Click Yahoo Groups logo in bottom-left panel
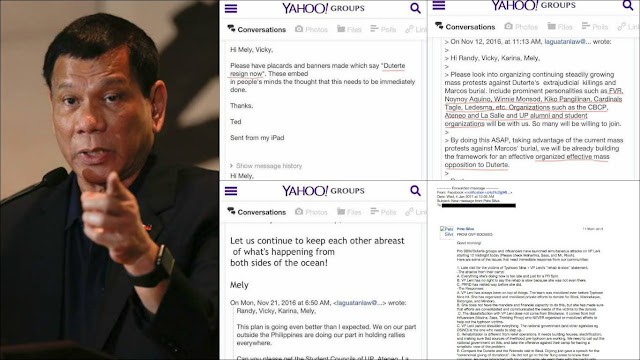640x360 pixels. (323, 191)
